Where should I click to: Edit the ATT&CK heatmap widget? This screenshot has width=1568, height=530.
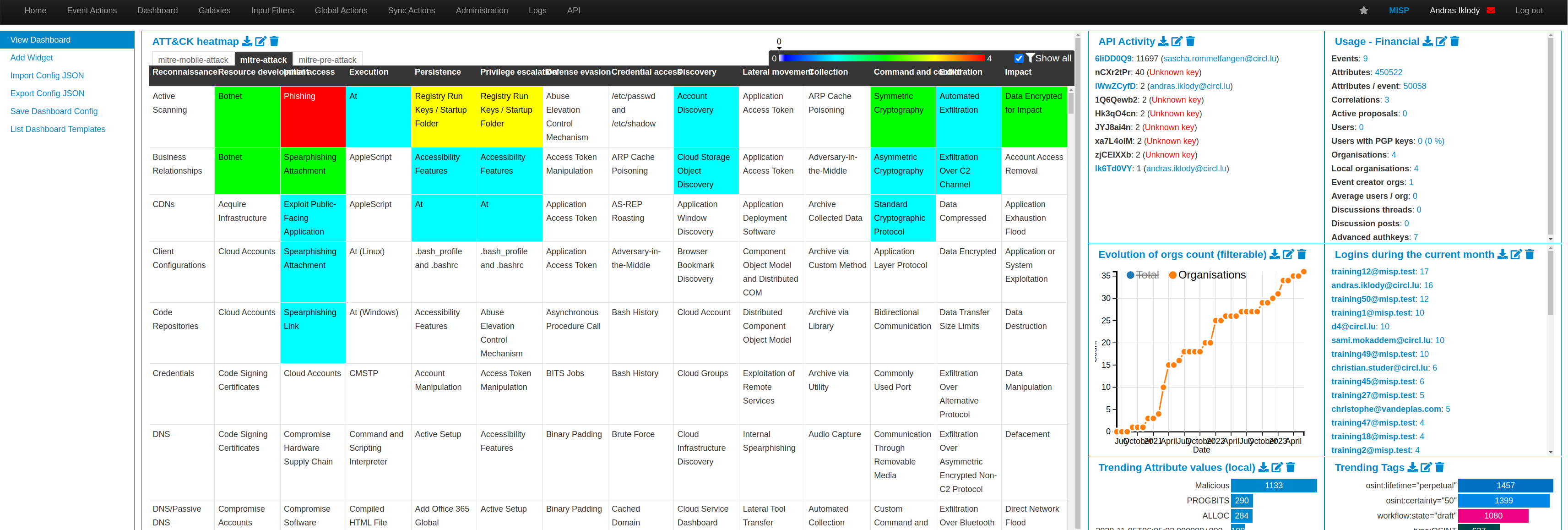(260, 41)
